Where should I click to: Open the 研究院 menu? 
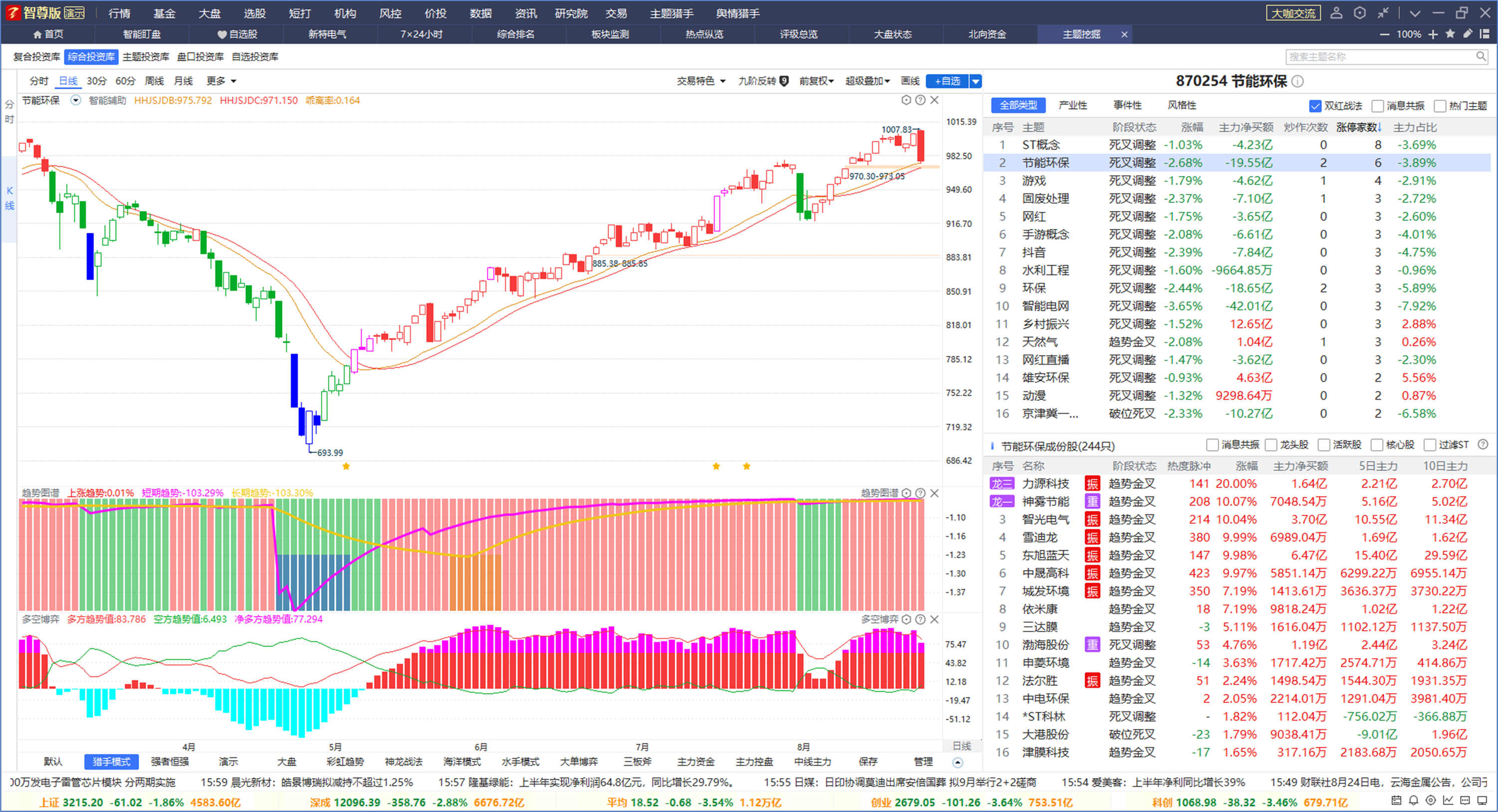pyautogui.click(x=571, y=13)
